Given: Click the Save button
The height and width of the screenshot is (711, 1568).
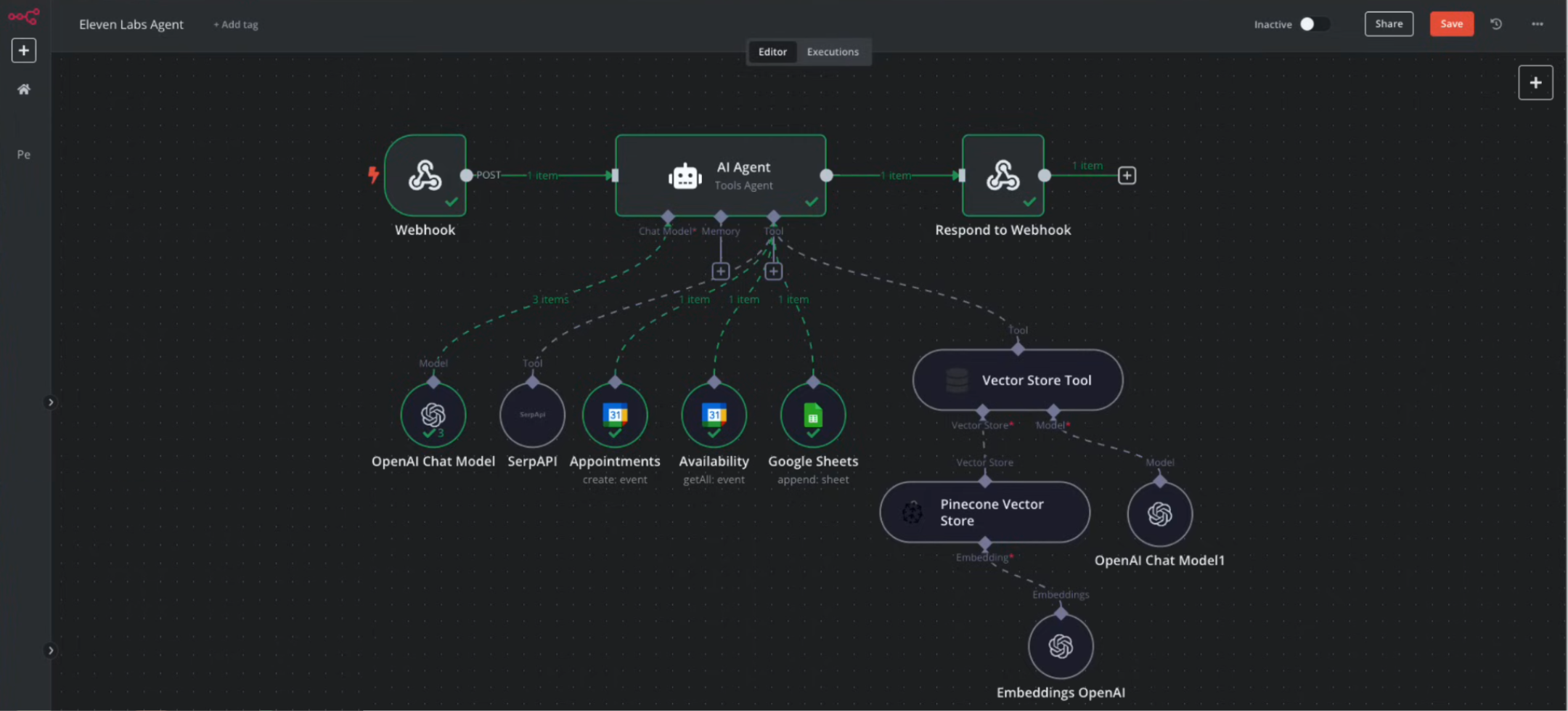Looking at the screenshot, I should tap(1450, 24).
